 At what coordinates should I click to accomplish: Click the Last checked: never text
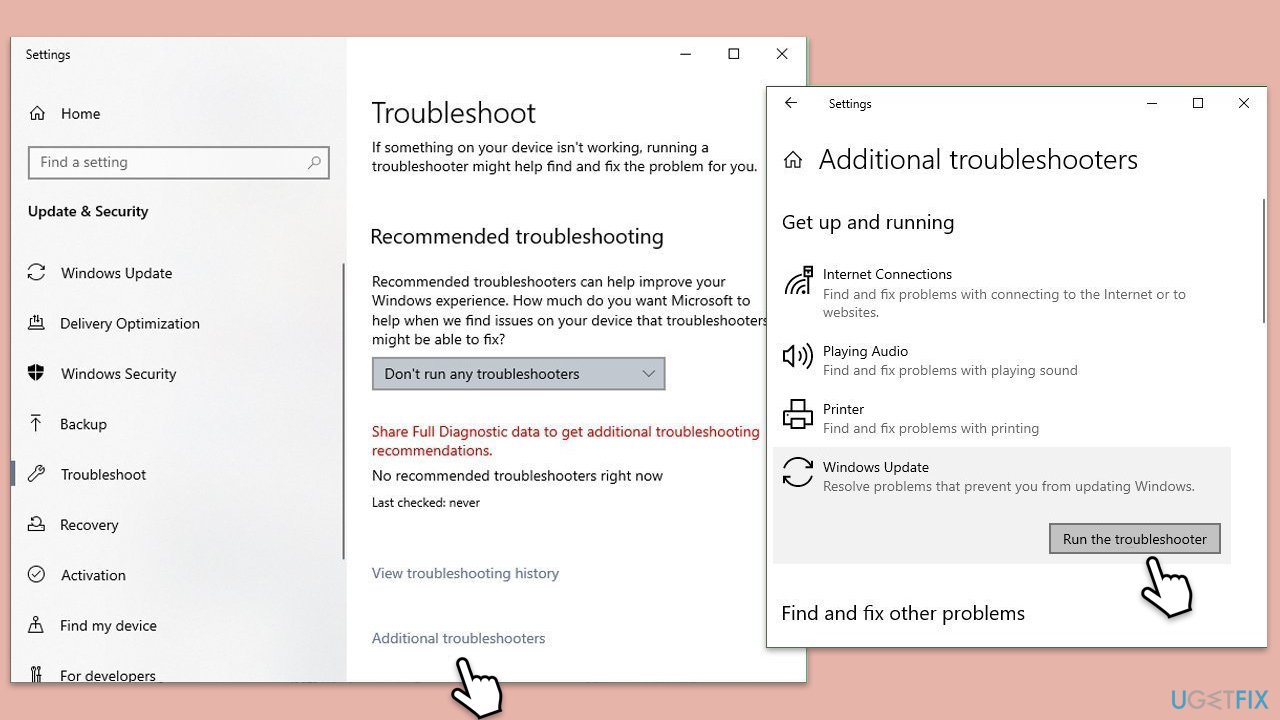426,502
